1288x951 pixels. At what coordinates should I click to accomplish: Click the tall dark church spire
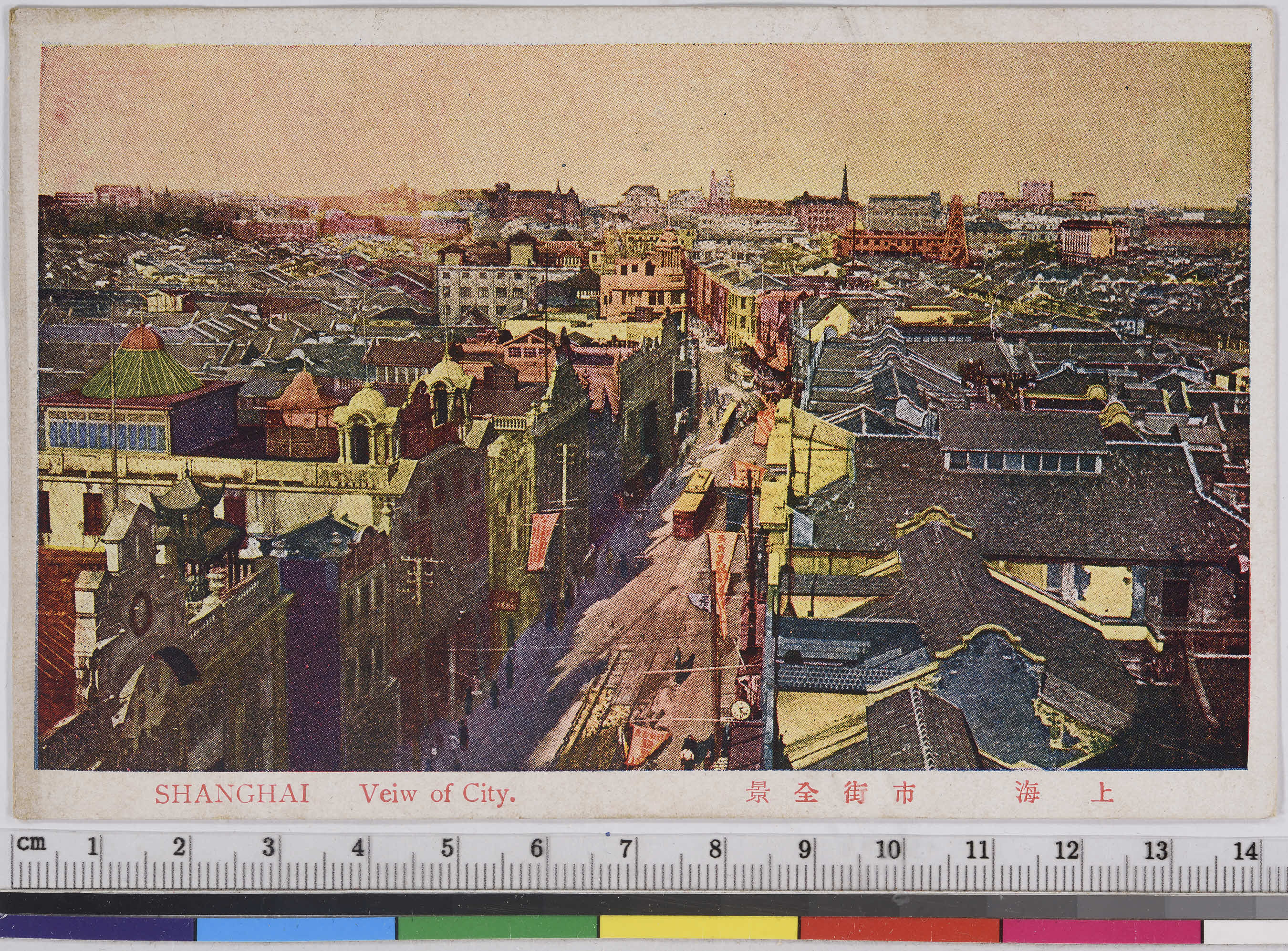point(845,184)
